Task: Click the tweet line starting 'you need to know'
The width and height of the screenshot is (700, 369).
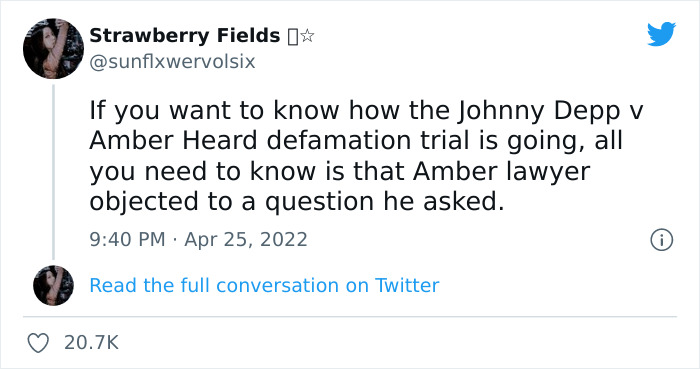Action: 340,172
